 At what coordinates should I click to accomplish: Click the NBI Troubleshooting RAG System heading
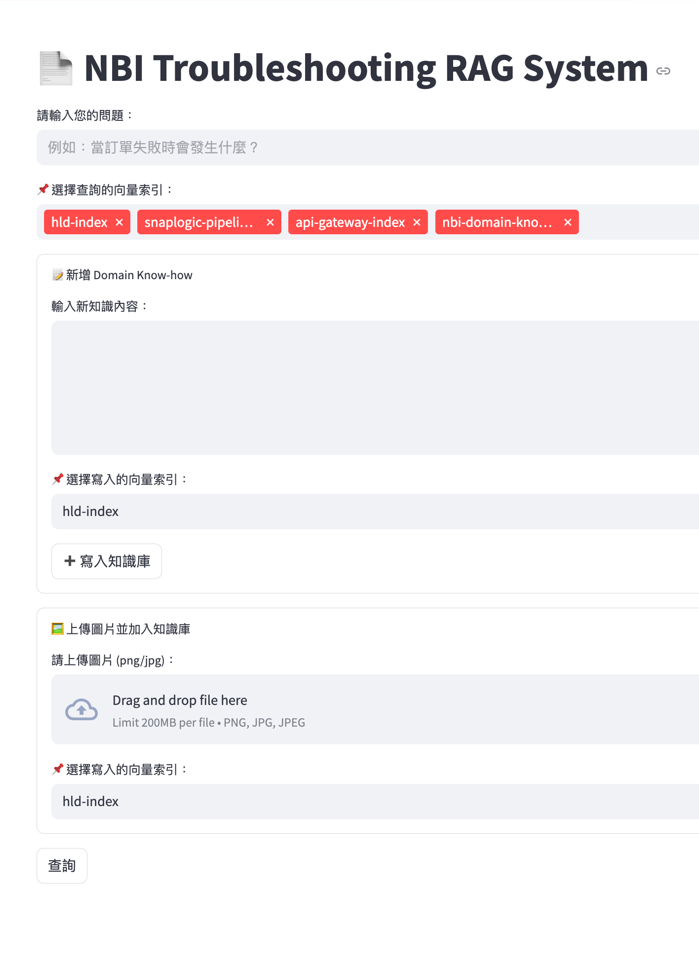pyautogui.click(x=366, y=68)
